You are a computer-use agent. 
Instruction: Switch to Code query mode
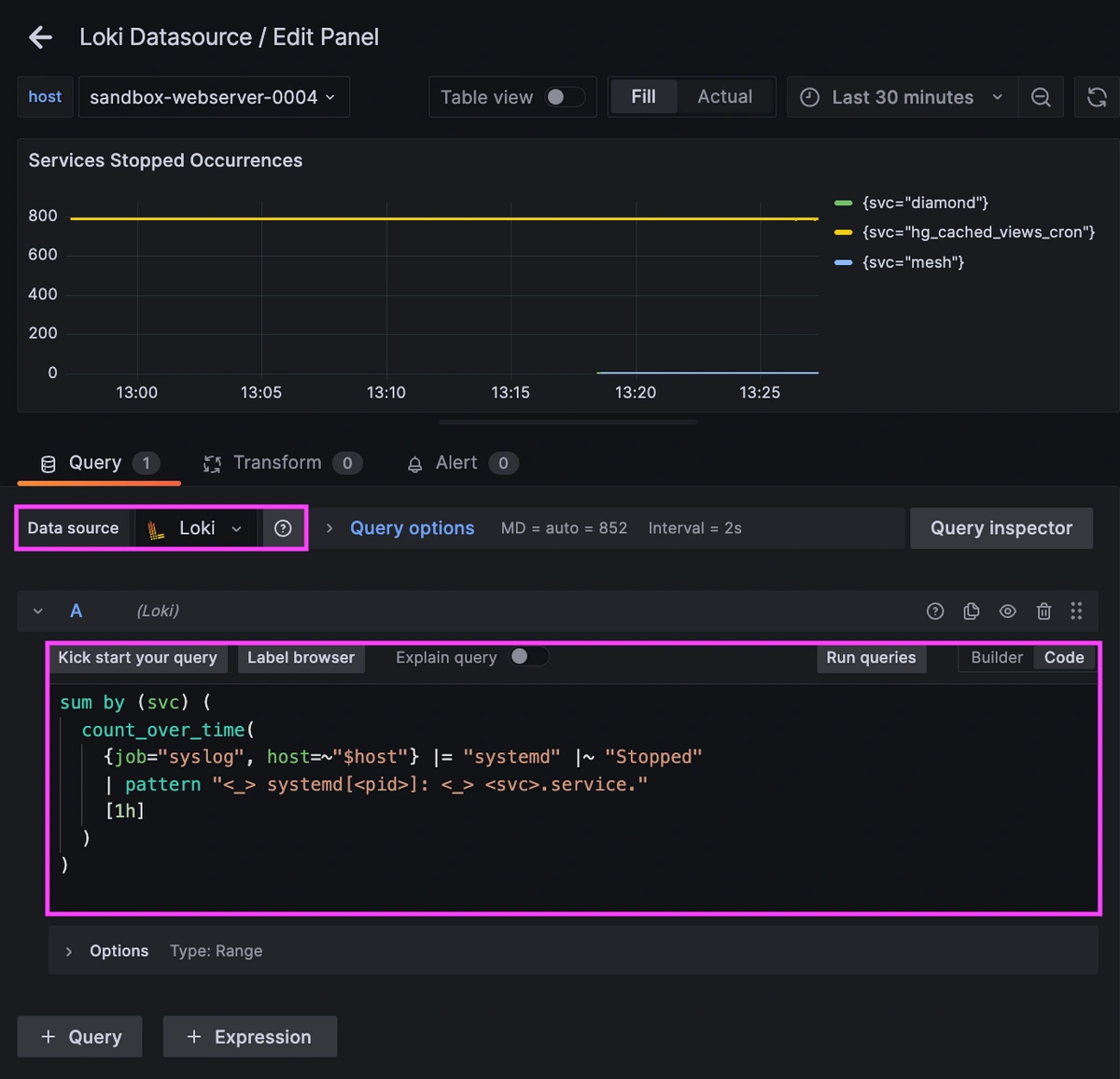point(1064,658)
